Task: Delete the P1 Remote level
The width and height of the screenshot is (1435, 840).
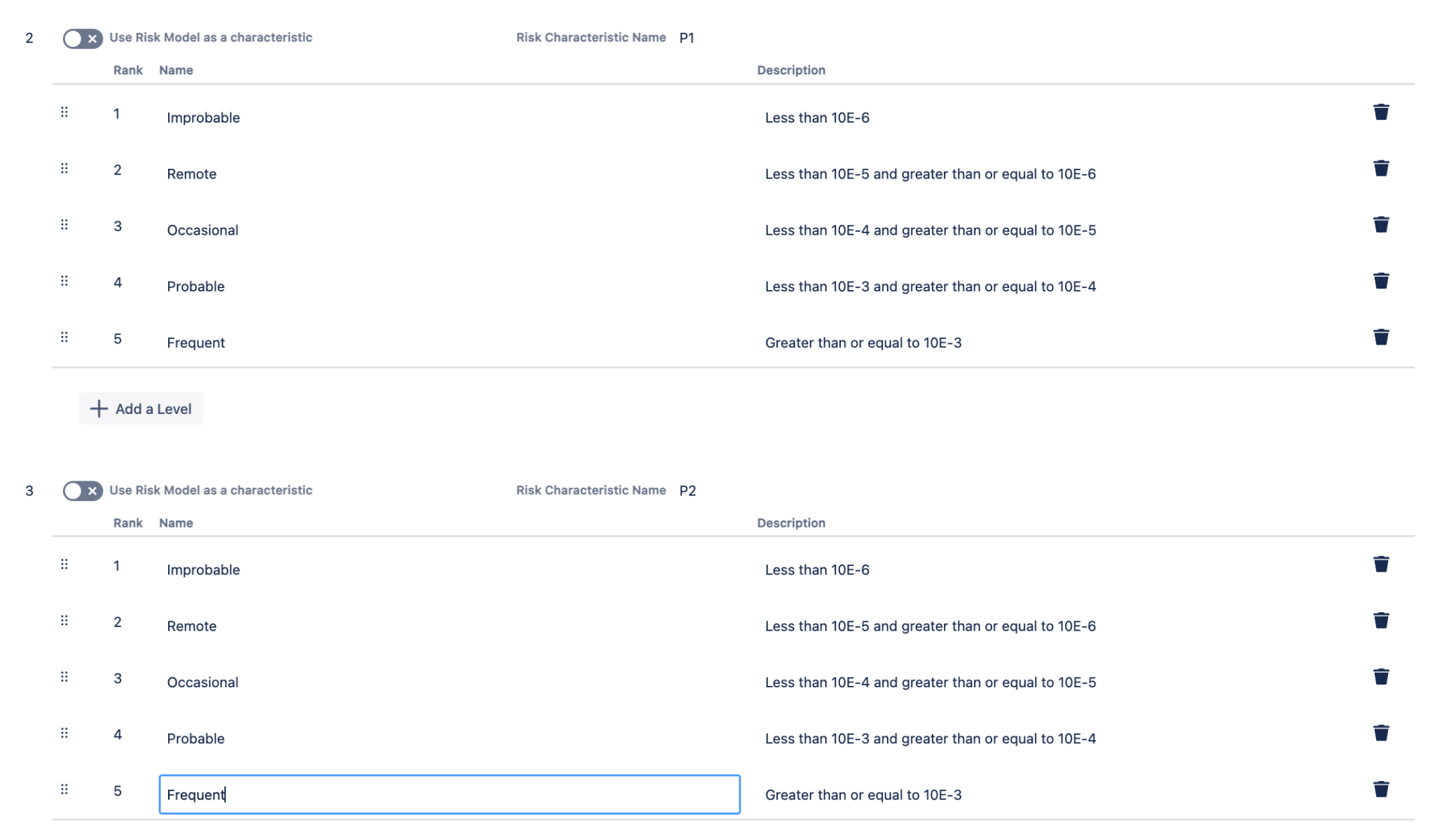Action: tap(1380, 168)
